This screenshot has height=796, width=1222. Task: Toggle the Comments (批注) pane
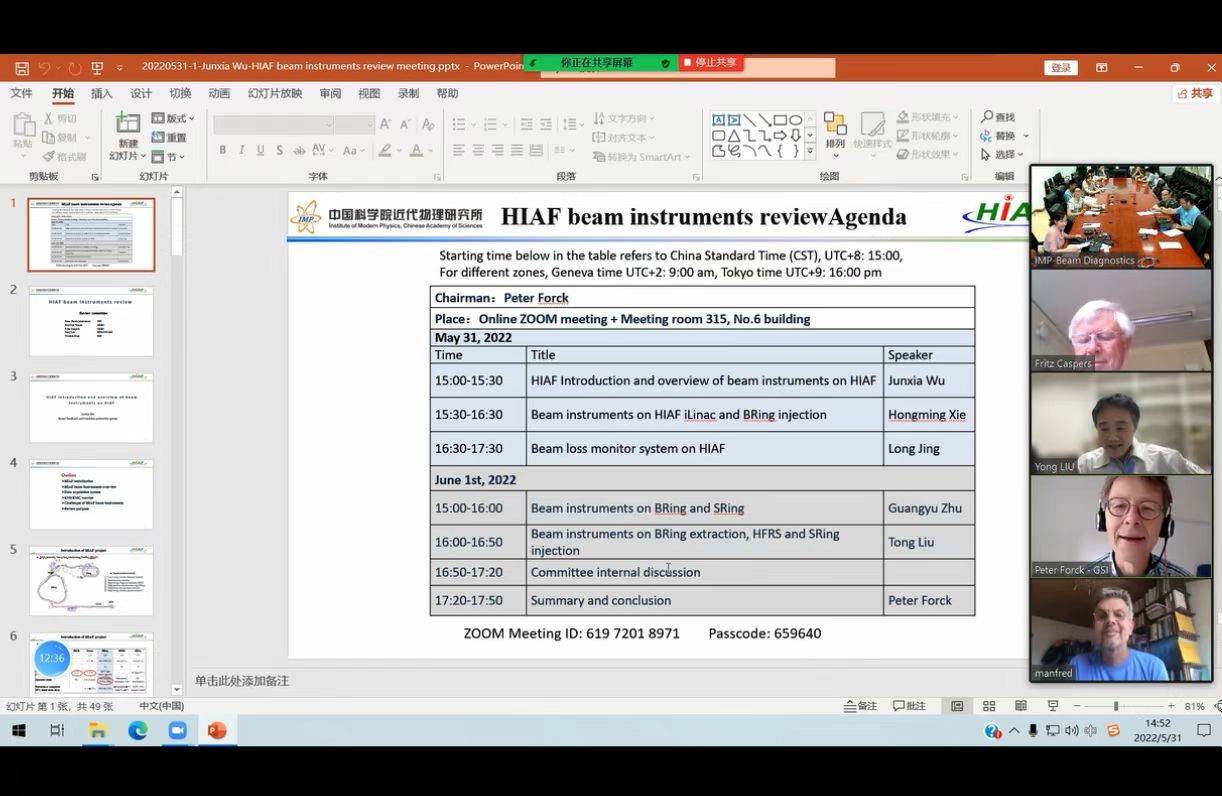(909, 706)
